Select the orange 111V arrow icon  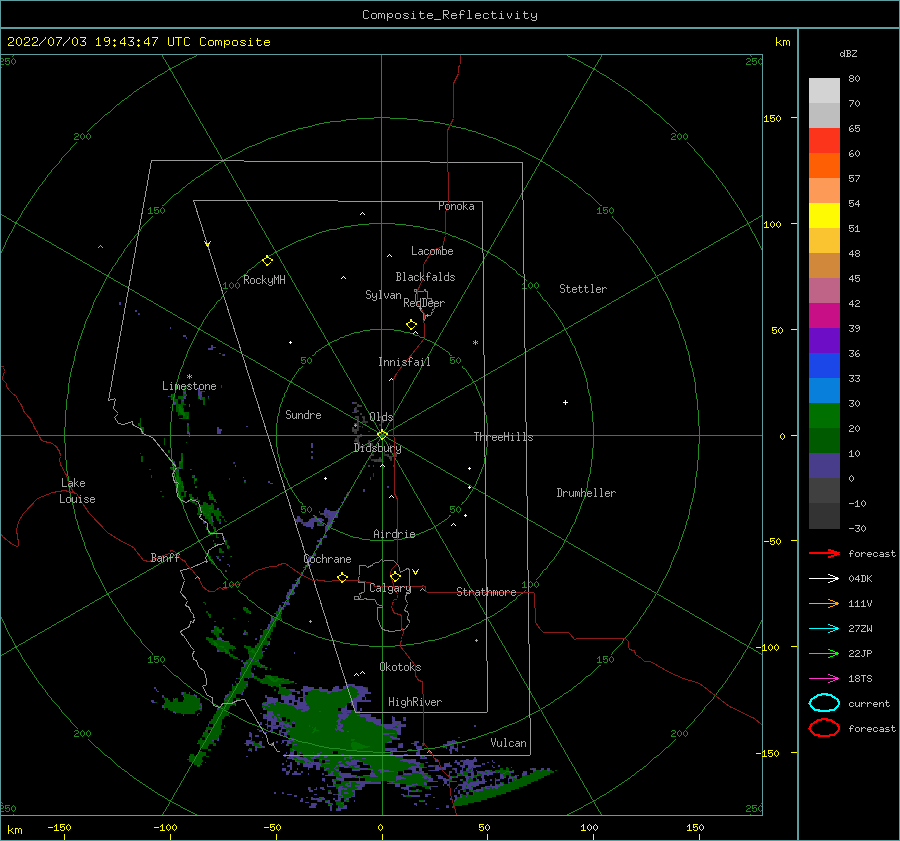pos(824,603)
